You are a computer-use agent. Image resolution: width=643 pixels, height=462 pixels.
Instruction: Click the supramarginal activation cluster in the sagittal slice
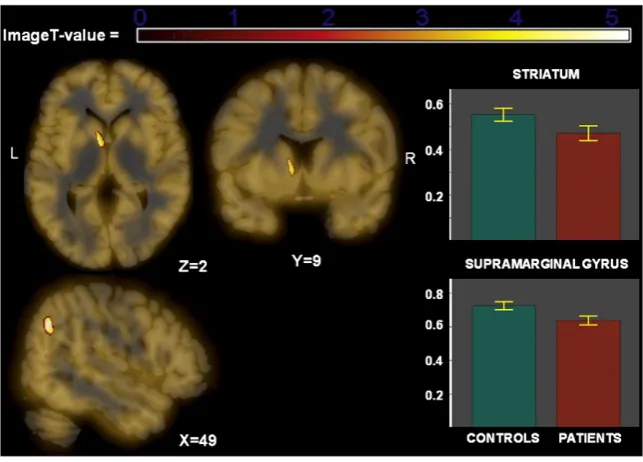[x=48, y=325]
